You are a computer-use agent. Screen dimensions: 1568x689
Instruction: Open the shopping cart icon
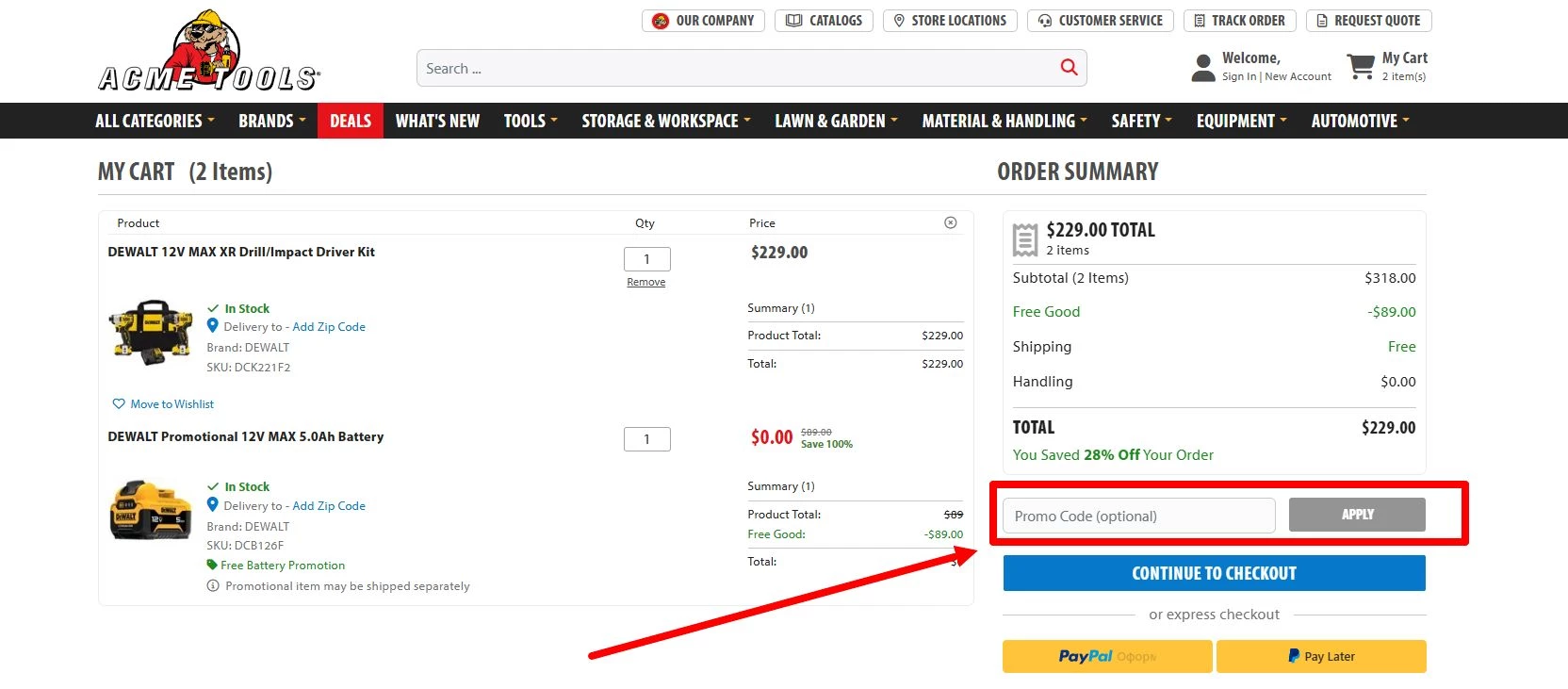1360,67
